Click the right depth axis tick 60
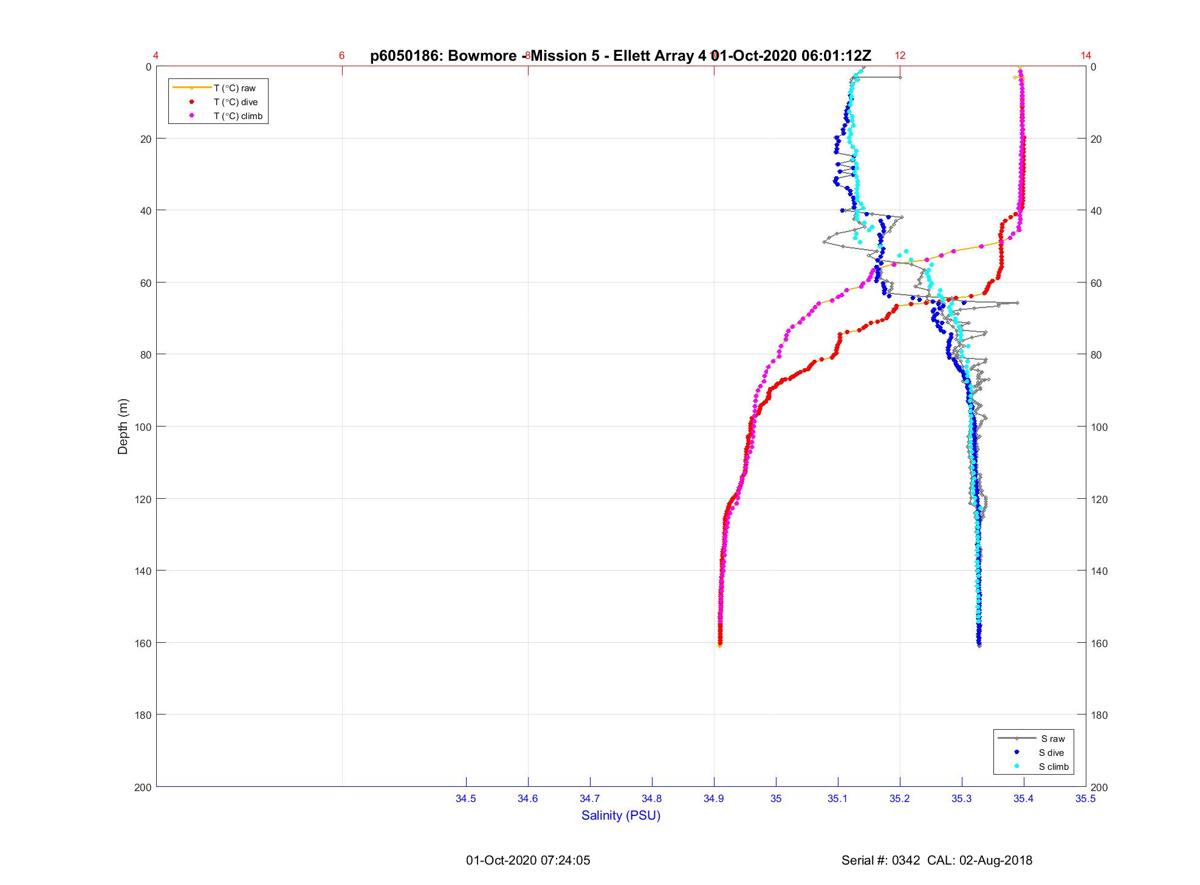The width and height of the screenshot is (1200, 885). tap(1097, 283)
